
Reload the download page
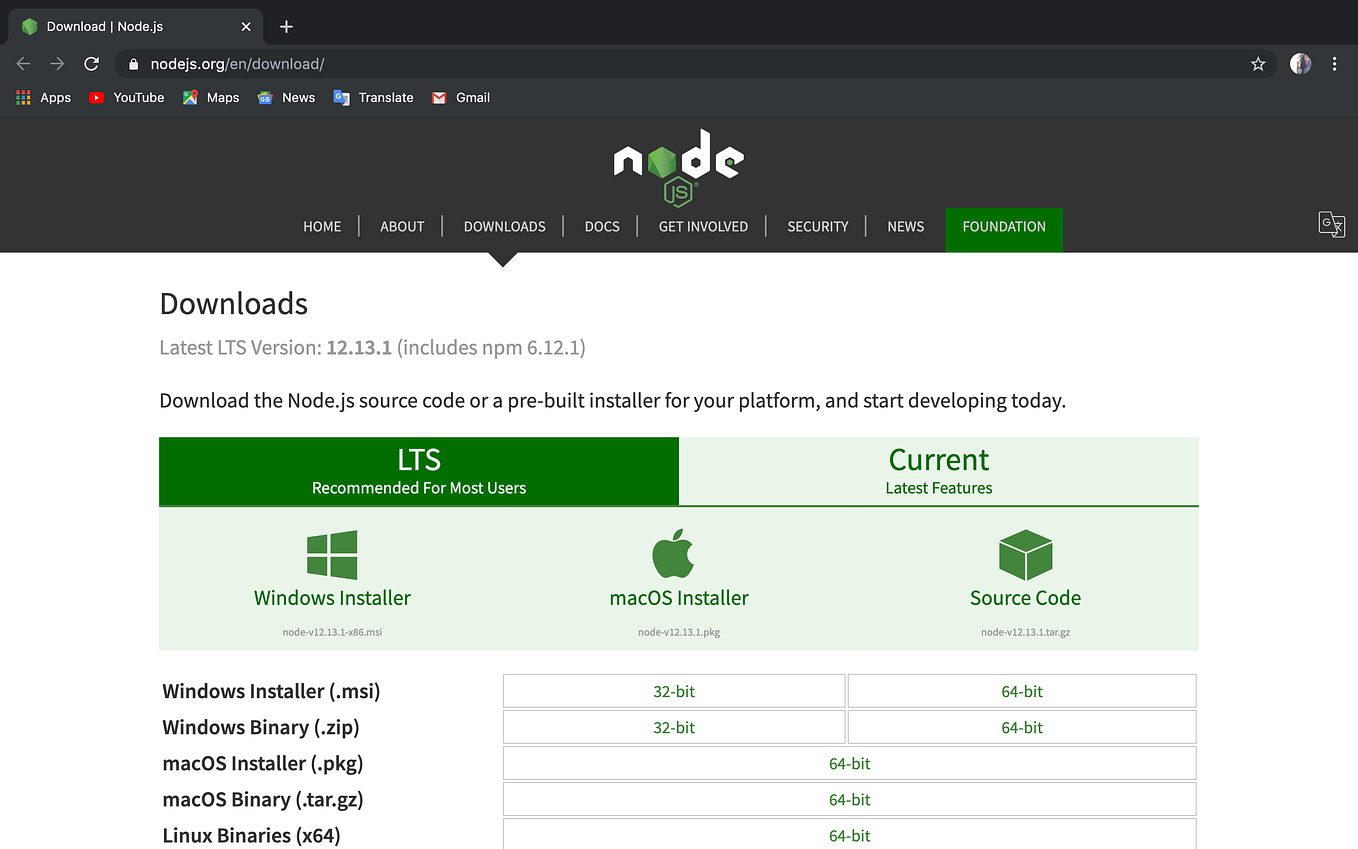(x=91, y=63)
